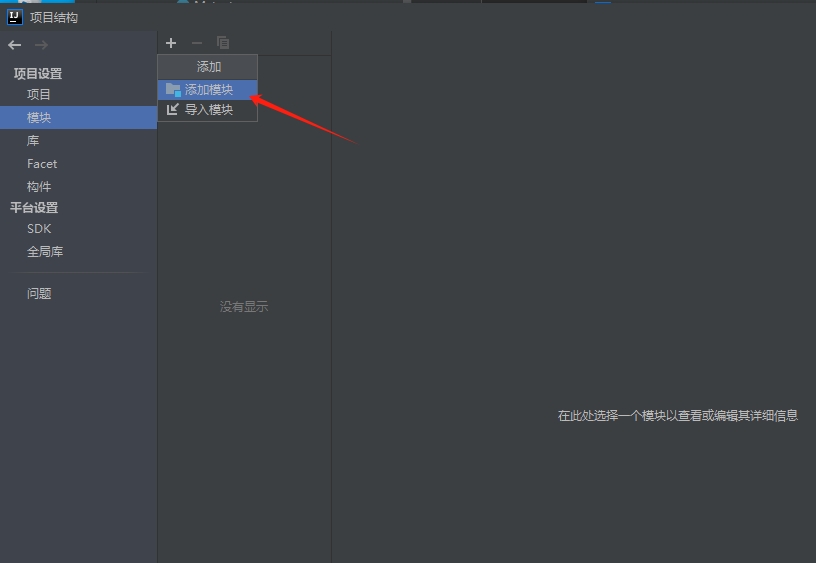Viewport: 816px width, 563px height.
Task: Go back with the left arrow
Action: (15, 45)
